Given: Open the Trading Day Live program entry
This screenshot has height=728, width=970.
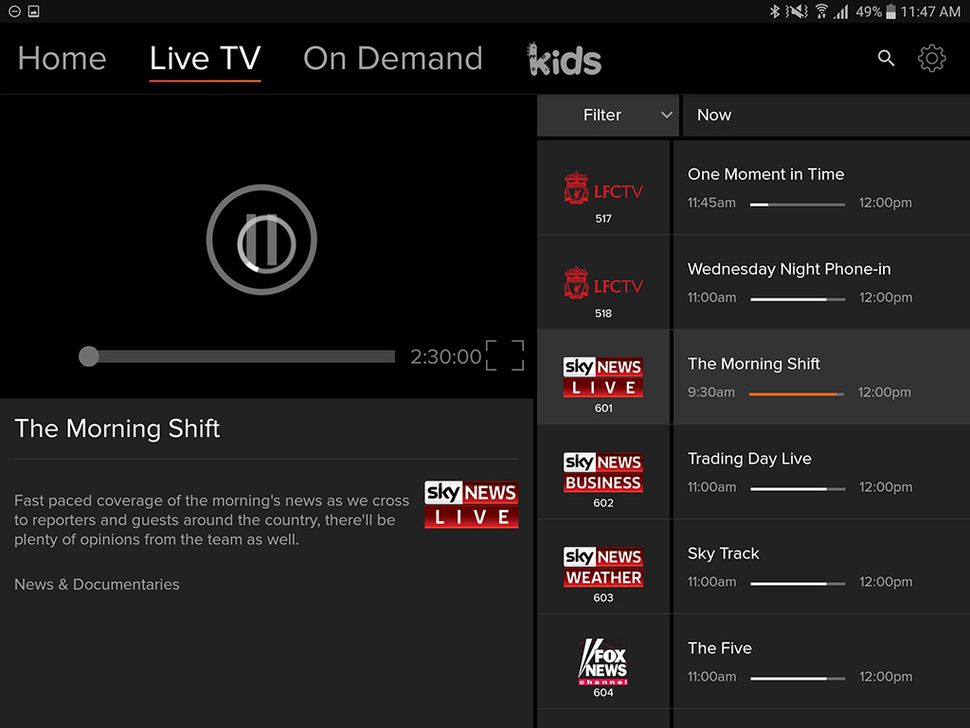Looking at the screenshot, I should 820,472.
